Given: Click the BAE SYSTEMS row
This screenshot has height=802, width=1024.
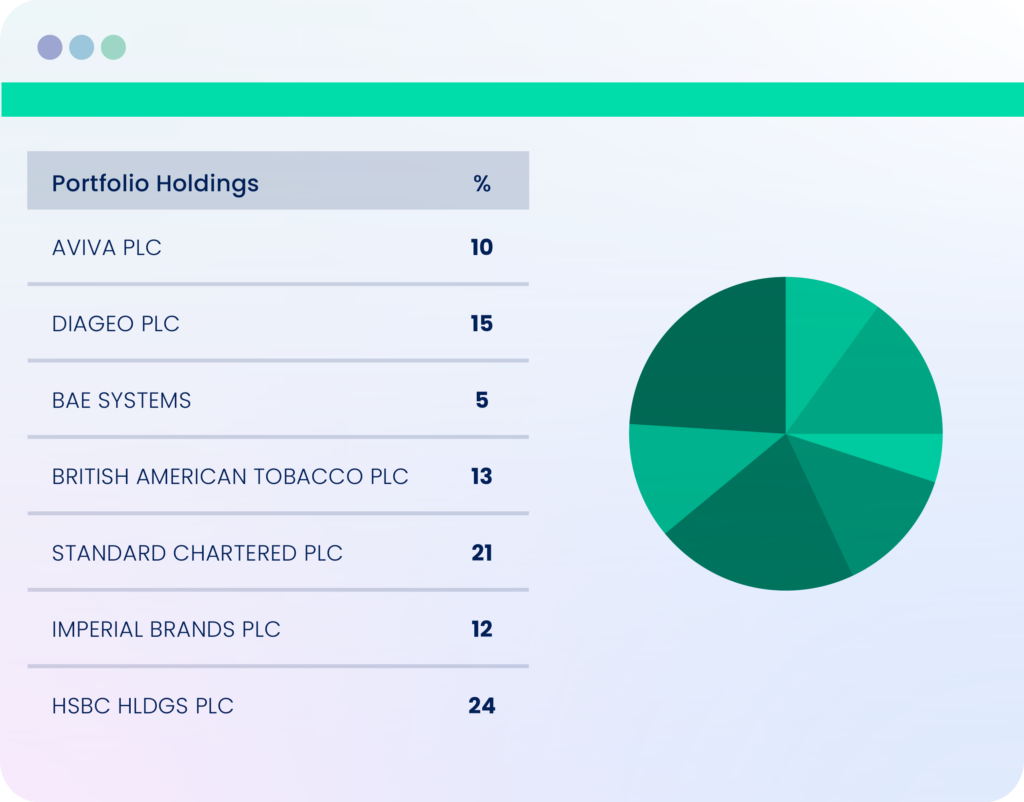Looking at the screenshot, I should coord(278,400).
